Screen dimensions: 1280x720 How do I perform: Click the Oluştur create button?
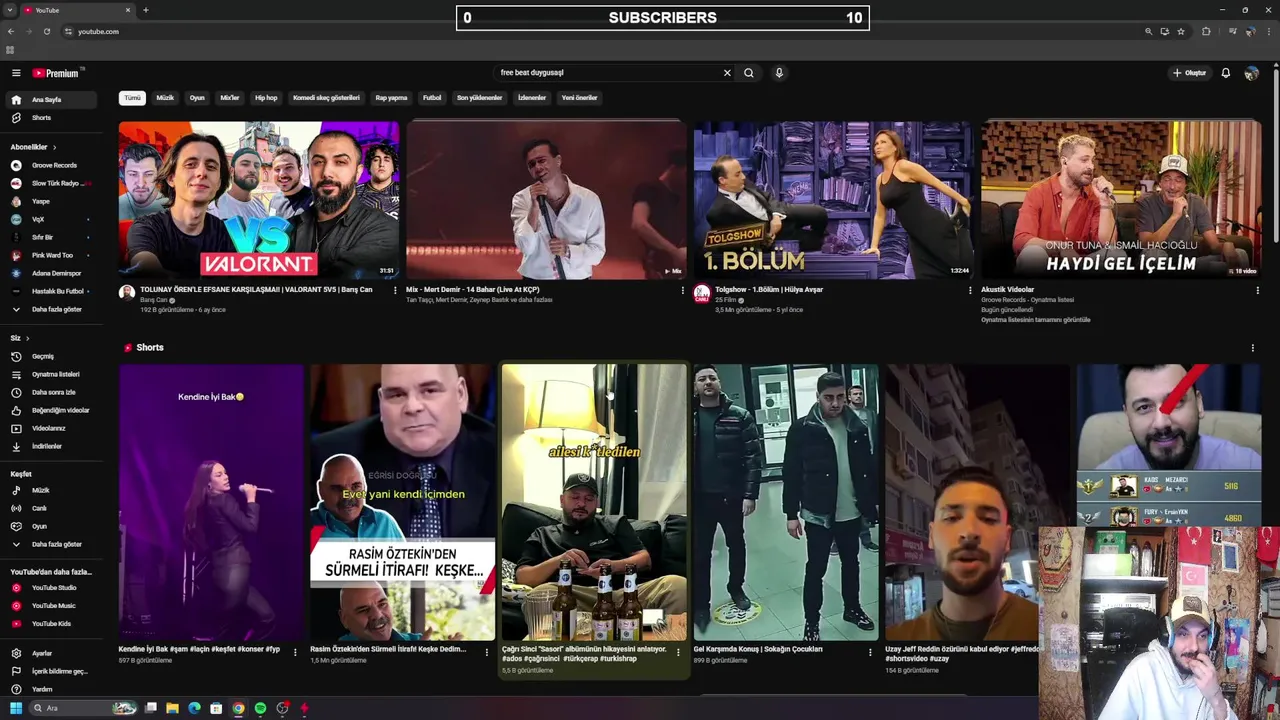[x=1189, y=73]
